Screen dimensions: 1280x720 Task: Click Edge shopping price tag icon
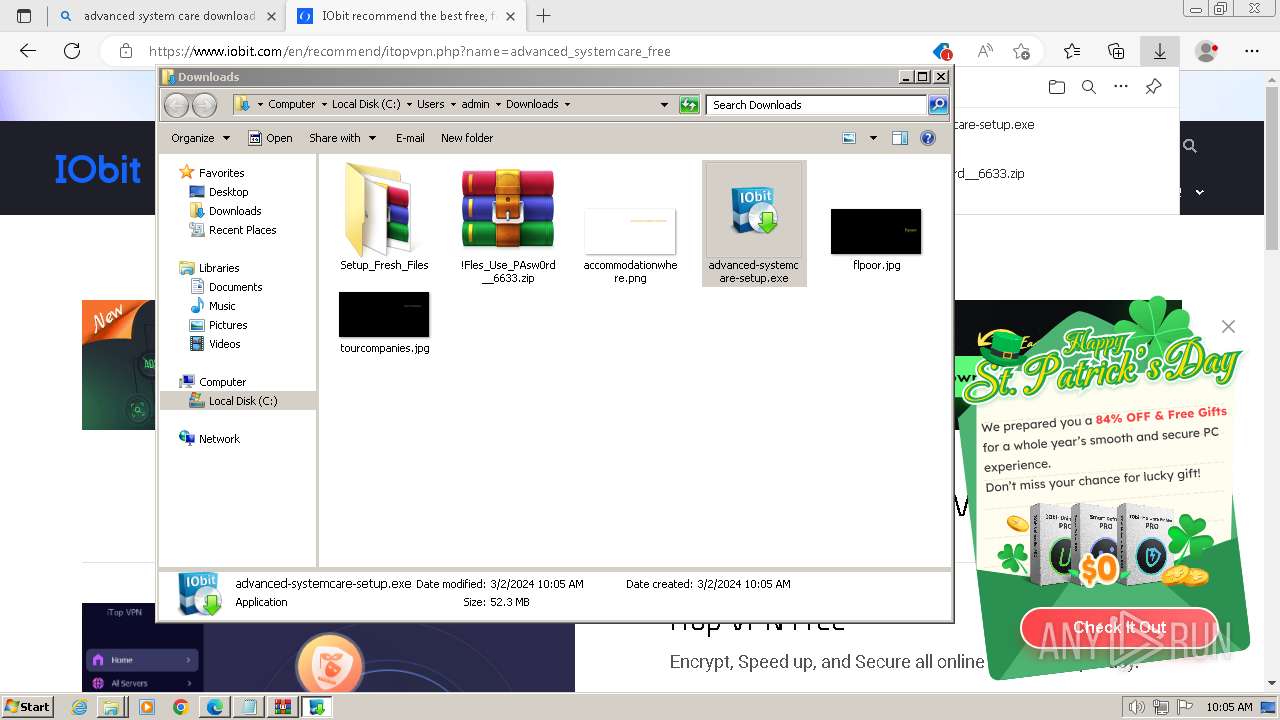coord(941,51)
